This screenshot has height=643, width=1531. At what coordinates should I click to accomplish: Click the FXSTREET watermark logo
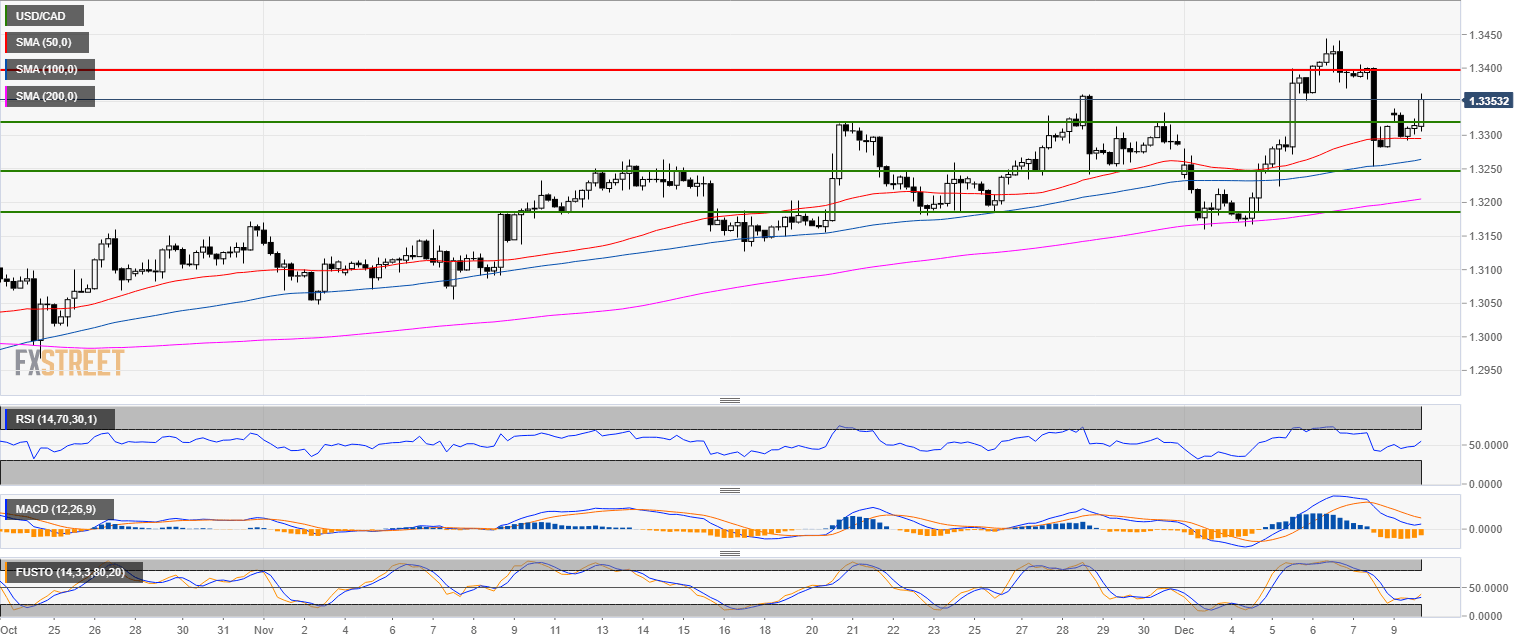click(x=69, y=362)
